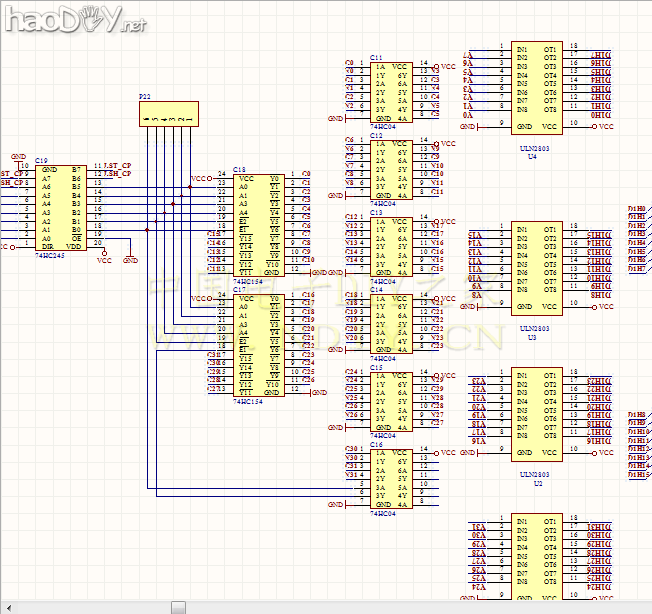Click the horizontal scrollbar right arrow
The image size is (652, 614).
[x=646, y=607]
